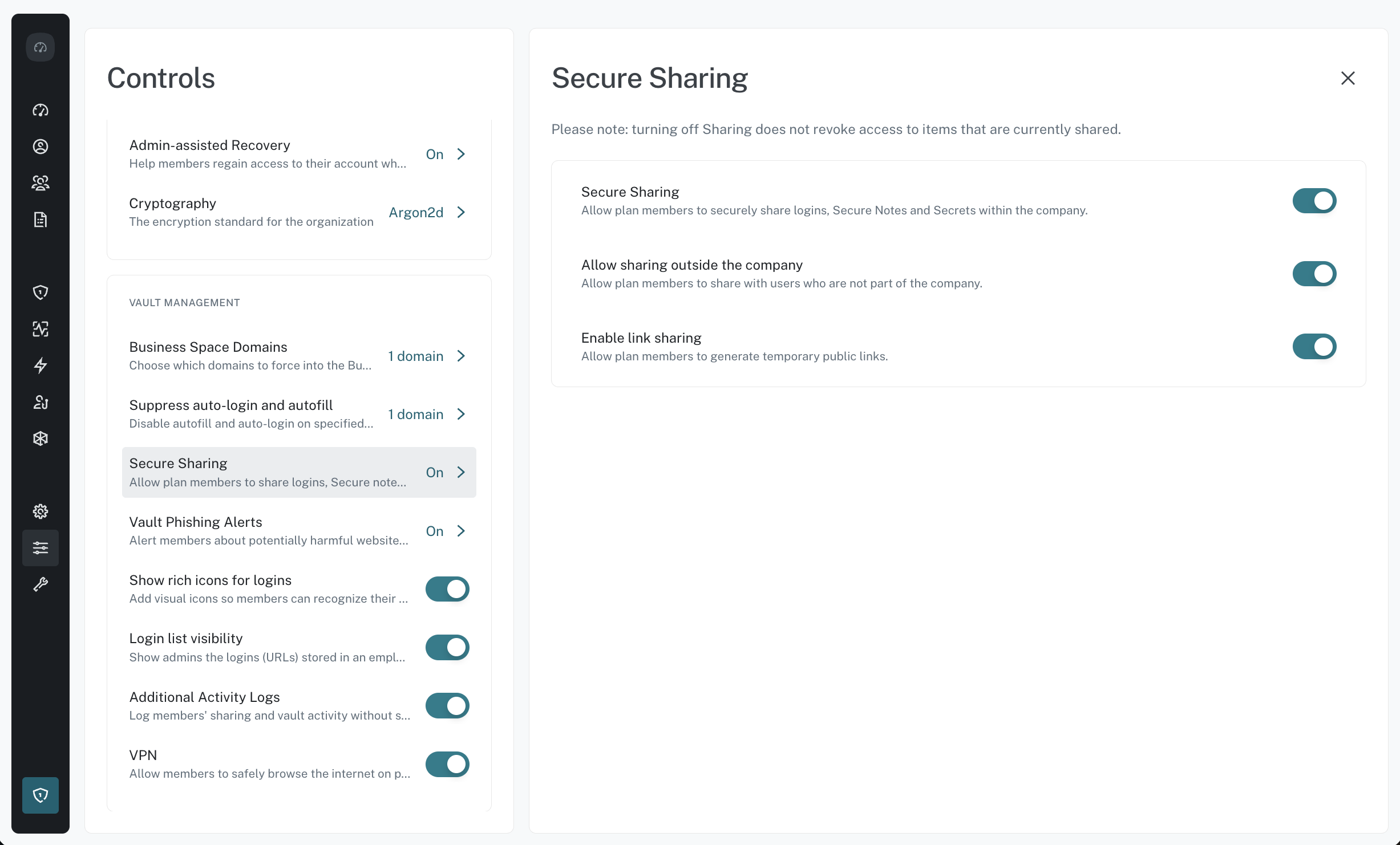Click the VAULT MANAGEMENT section label

(x=184, y=303)
